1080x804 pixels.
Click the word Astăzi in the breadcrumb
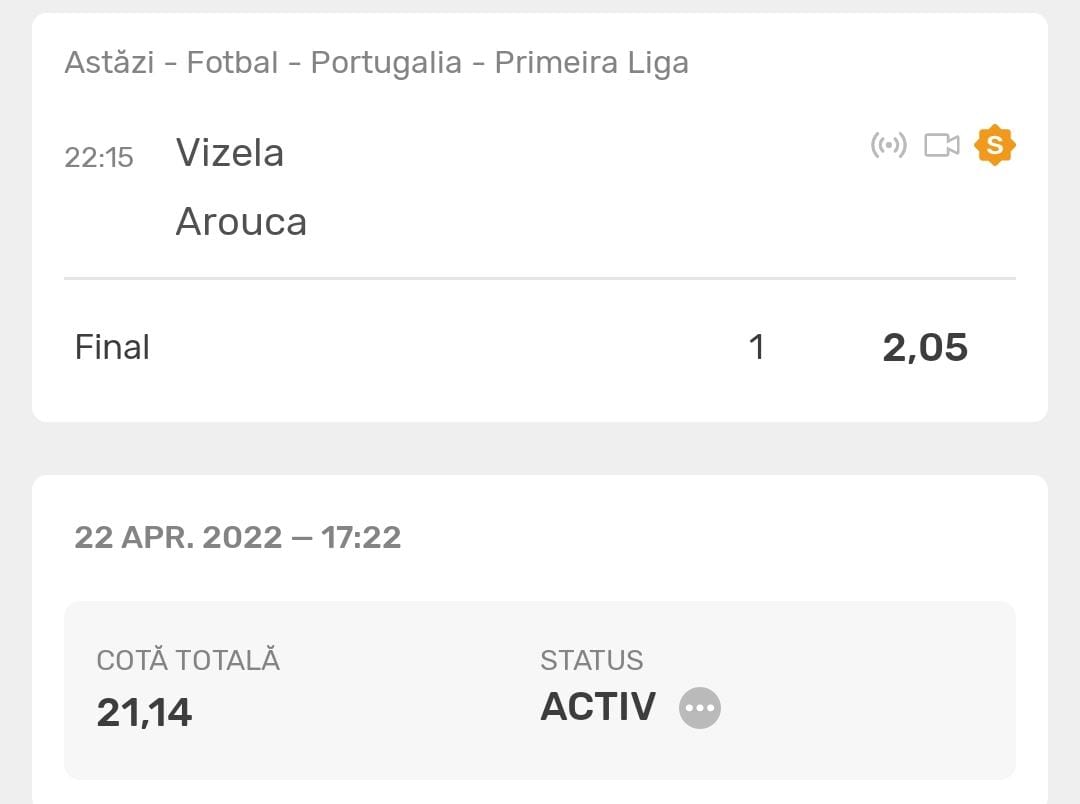coord(109,63)
